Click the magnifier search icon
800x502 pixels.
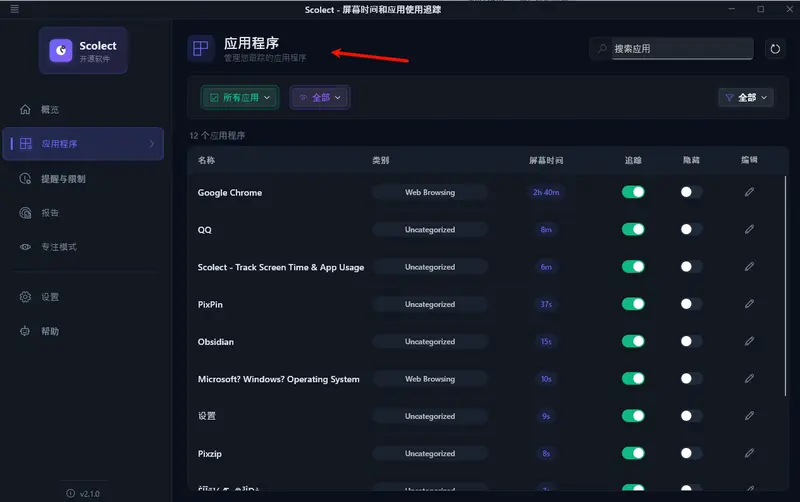click(602, 49)
